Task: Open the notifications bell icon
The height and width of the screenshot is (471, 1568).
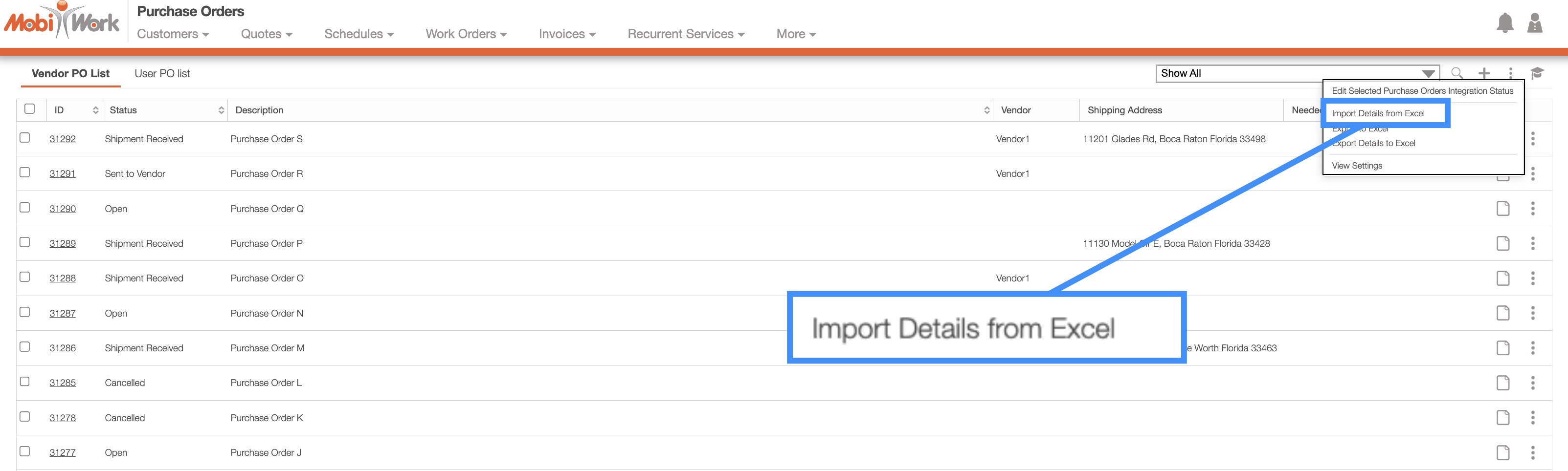Action: point(1505,24)
